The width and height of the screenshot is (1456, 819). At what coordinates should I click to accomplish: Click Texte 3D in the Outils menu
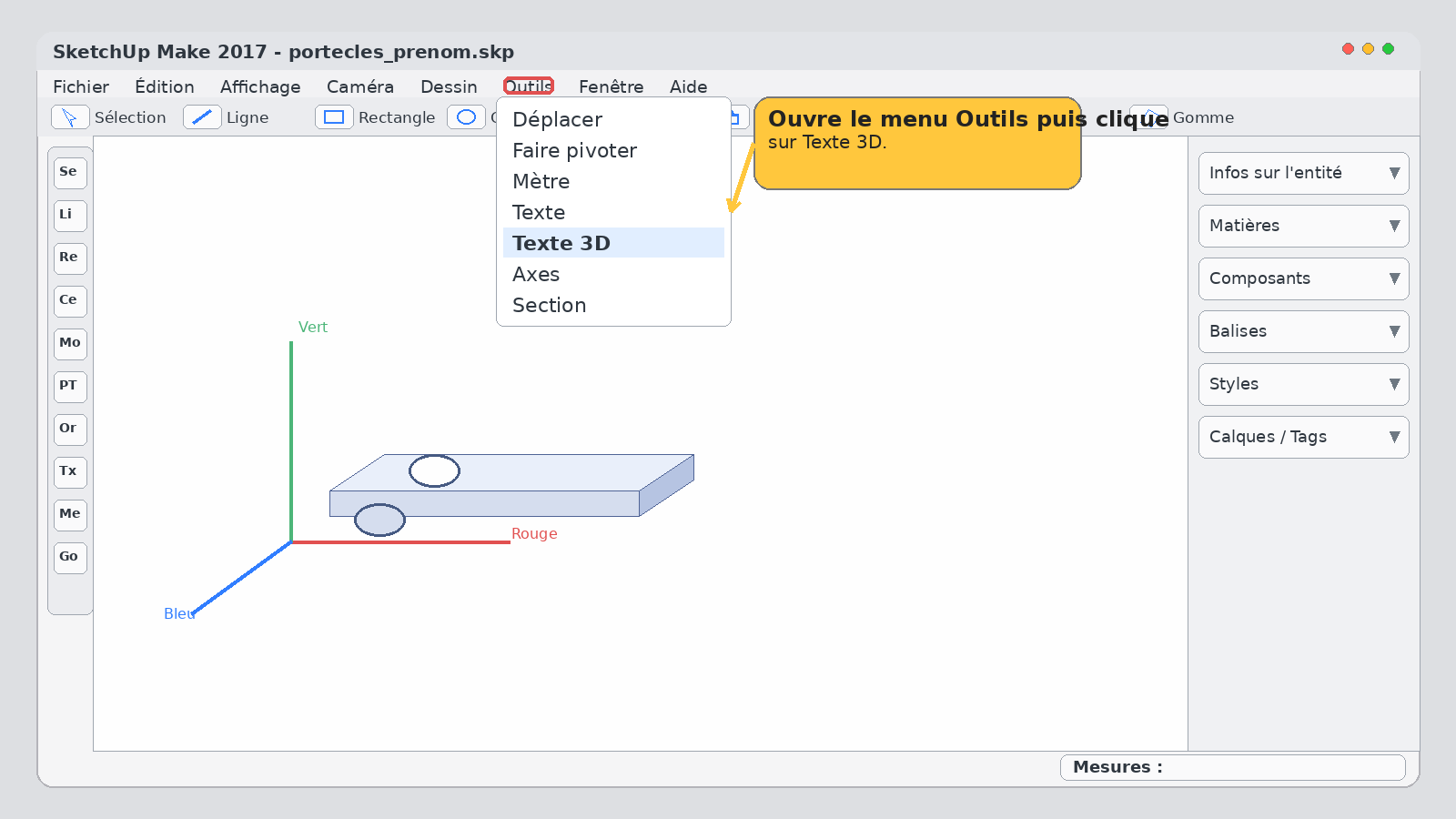click(613, 243)
